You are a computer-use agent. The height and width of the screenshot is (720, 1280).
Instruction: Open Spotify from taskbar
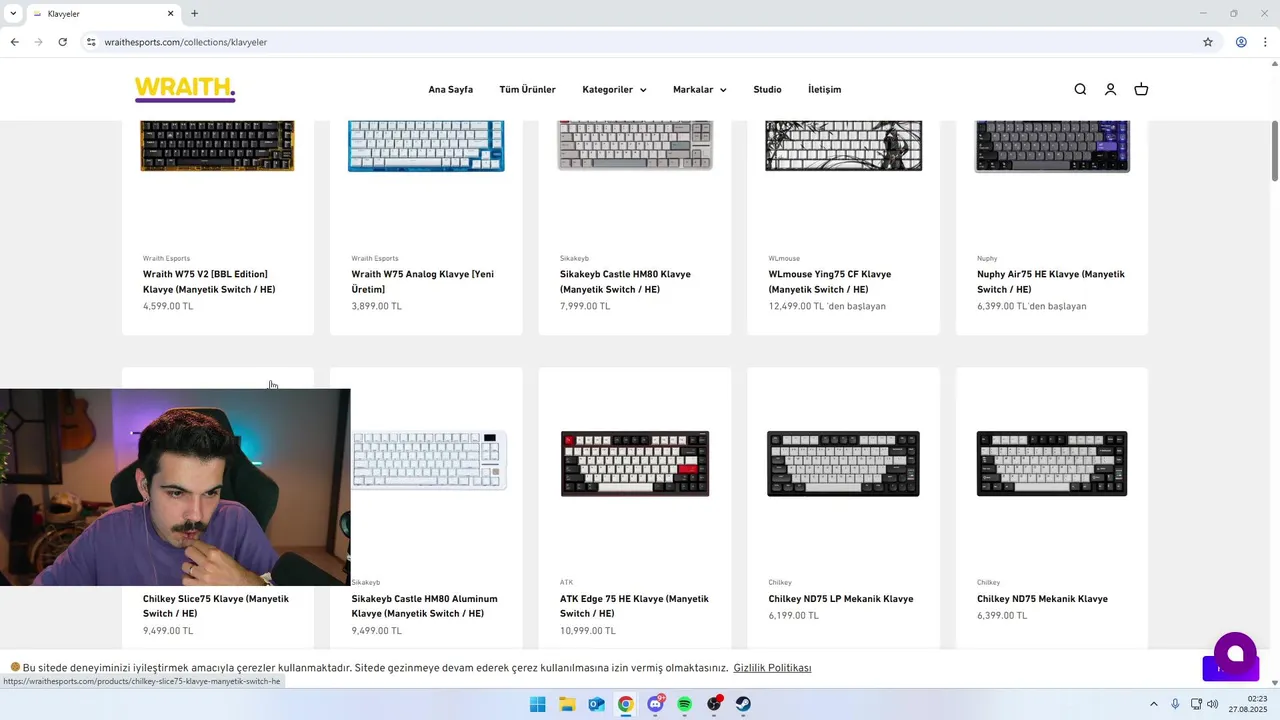click(x=685, y=704)
